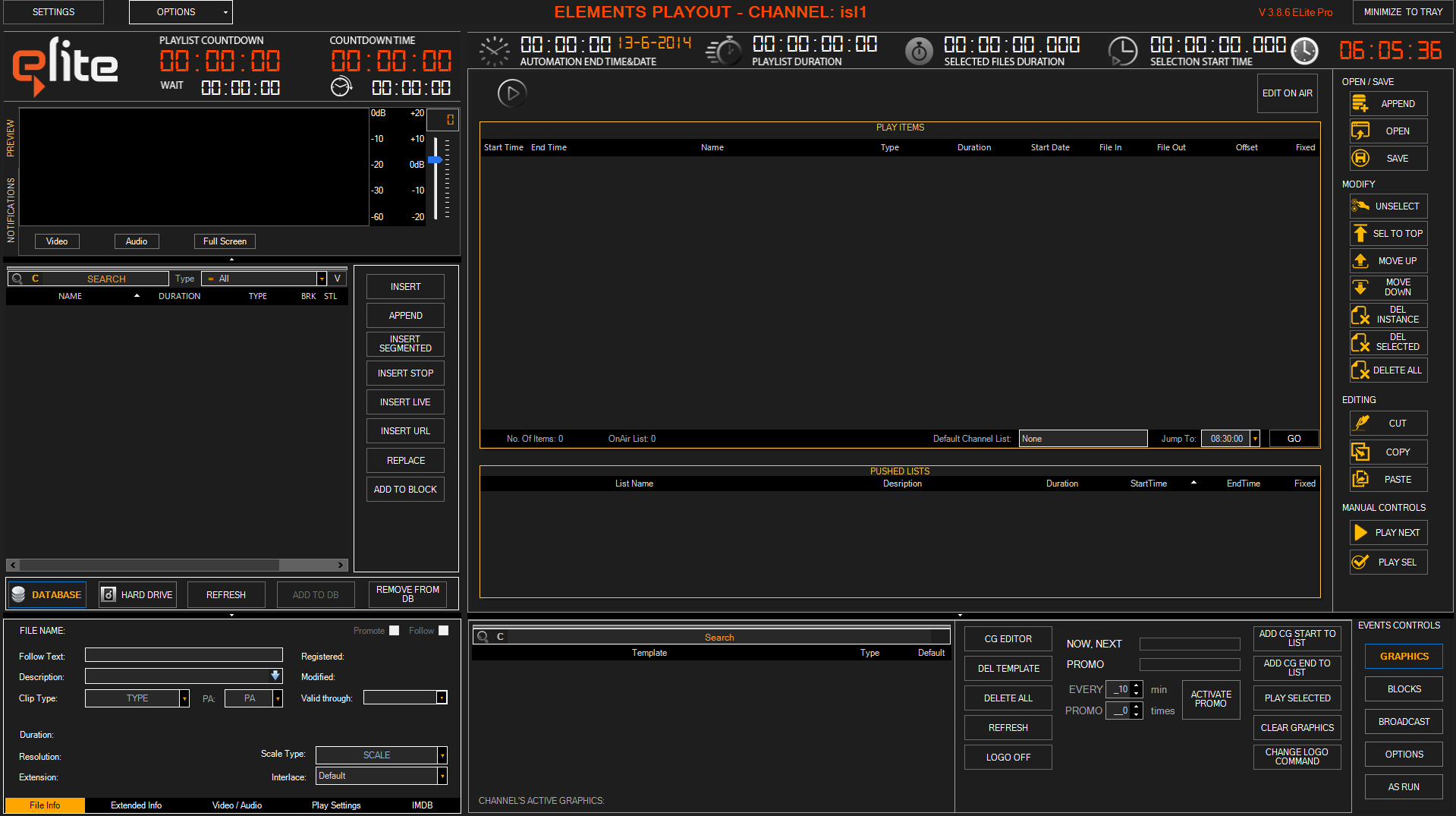Image resolution: width=1456 pixels, height=816 pixels.
Task: Toggle the Video preview button
Action: (x=57, y=241)
